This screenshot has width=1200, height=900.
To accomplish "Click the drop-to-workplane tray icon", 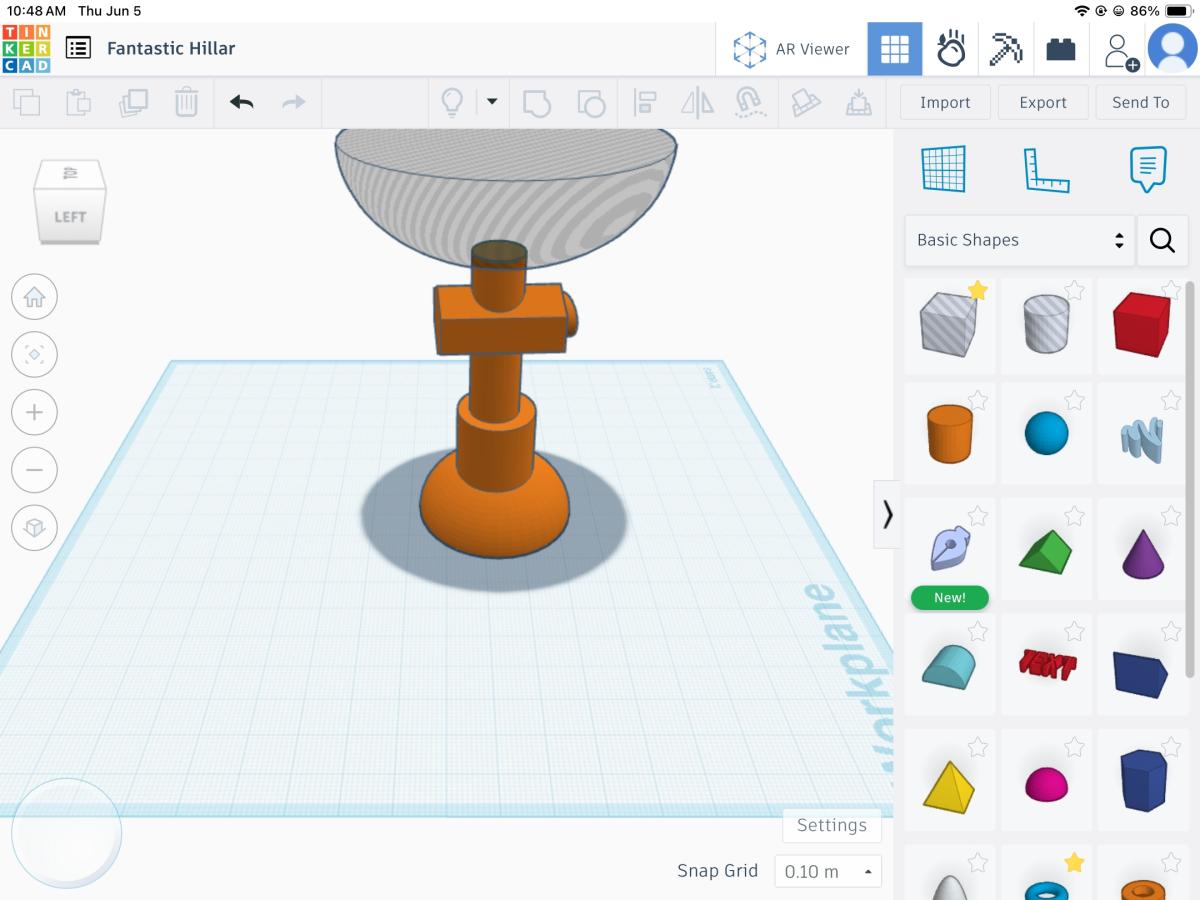I will pos(858,102).
